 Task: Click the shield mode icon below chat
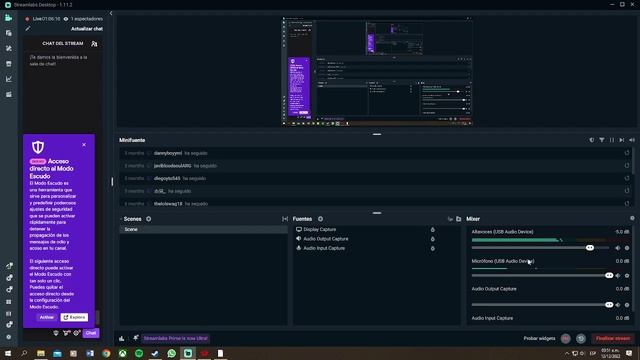coord(56,333)
